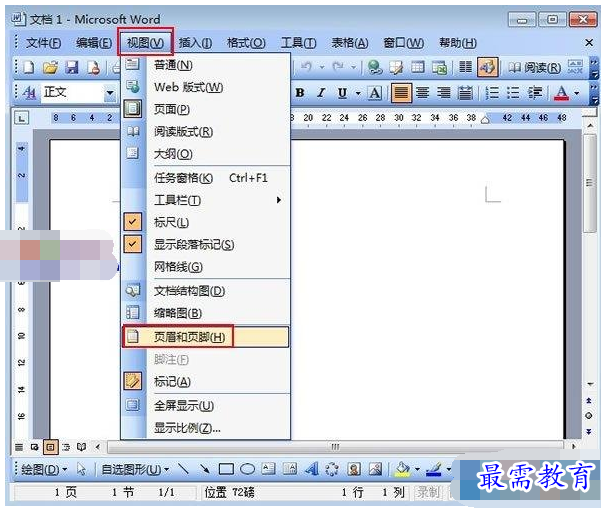Click the Distributed alignment icon

click(x=465, y=93)
